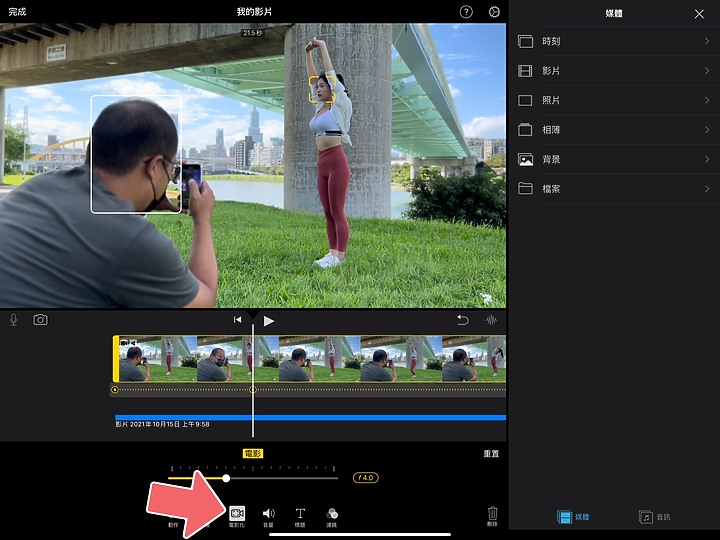Click the 檔案 folder icon

[525, 188]
